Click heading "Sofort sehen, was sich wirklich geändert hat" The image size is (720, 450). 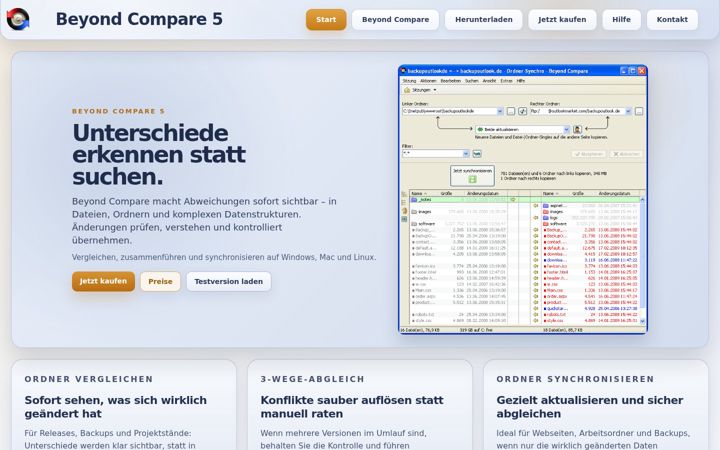coord(116,407)
